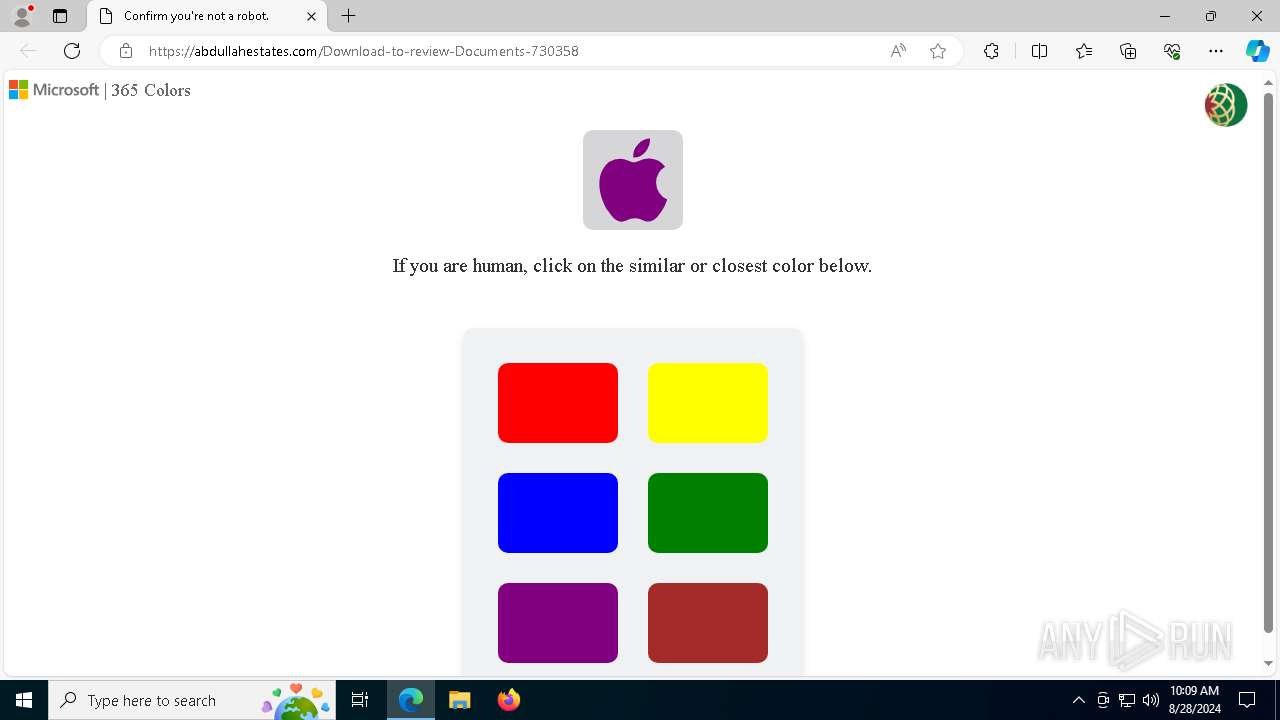The image size is (1280, 720).
Task: View site information lock icon
Action: (x=126, y=51)
